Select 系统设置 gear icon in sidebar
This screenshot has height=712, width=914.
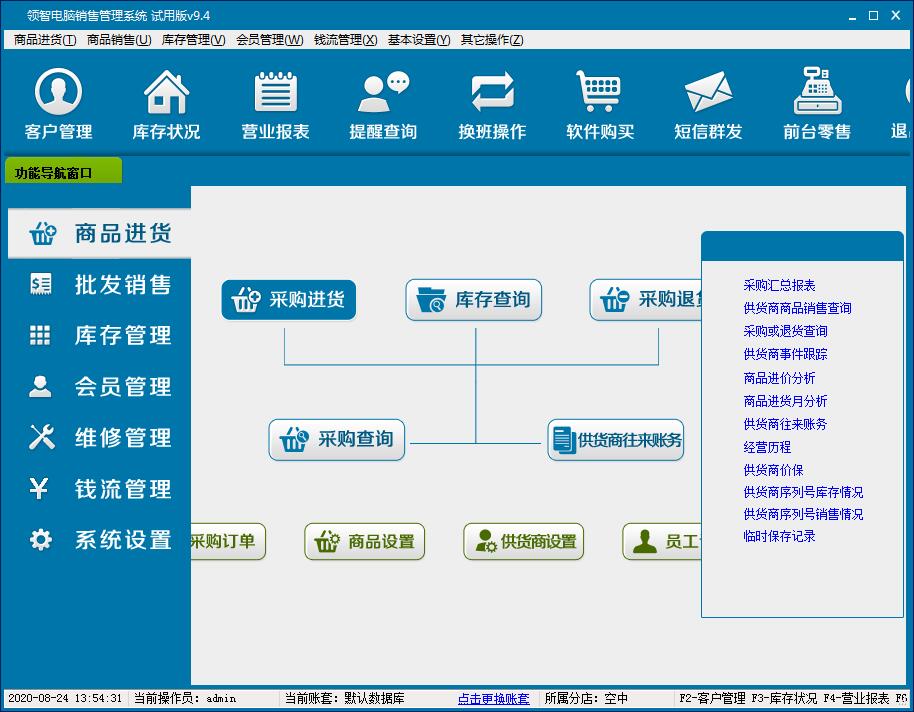(40, 539)
